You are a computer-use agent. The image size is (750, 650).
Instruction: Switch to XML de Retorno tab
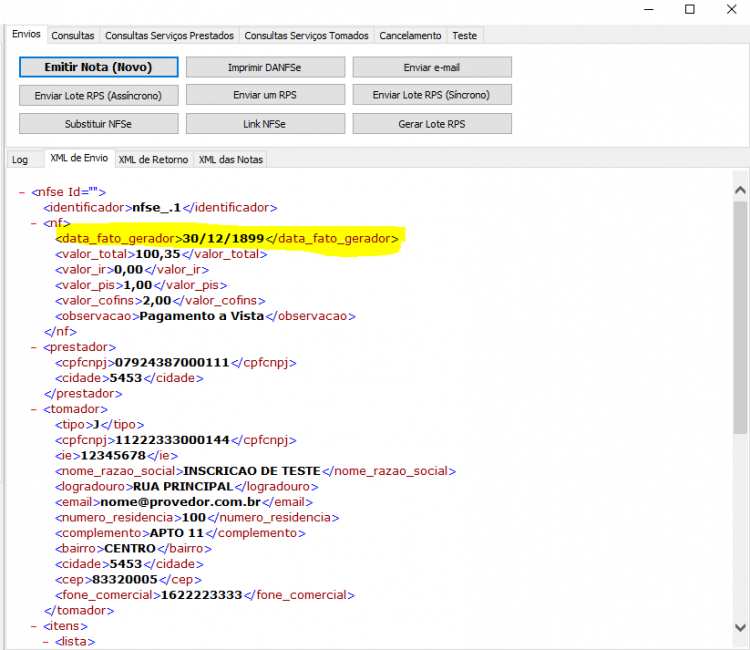click(x=154, y=159)
